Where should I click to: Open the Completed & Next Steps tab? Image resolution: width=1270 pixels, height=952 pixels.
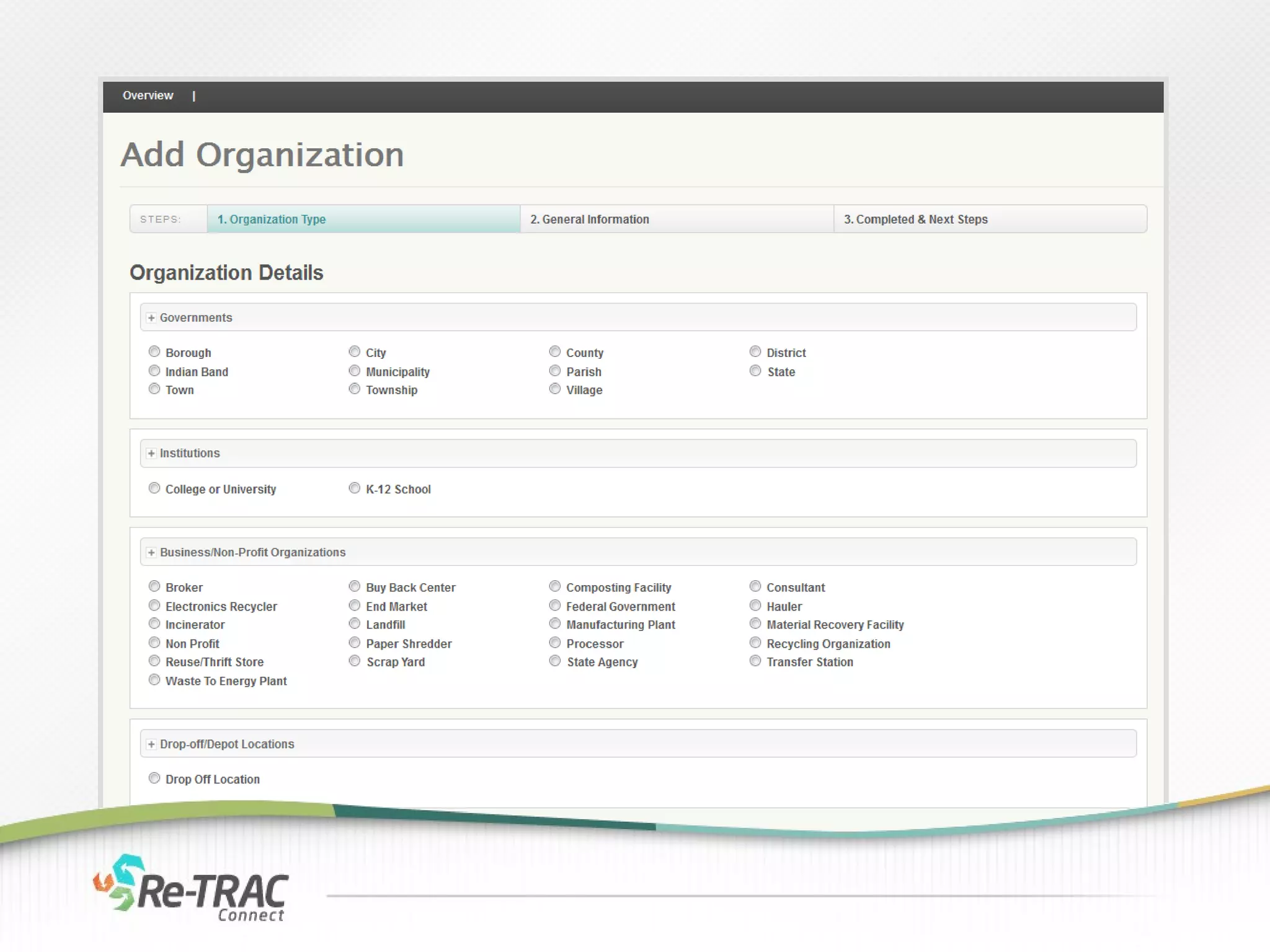[915, 219]
